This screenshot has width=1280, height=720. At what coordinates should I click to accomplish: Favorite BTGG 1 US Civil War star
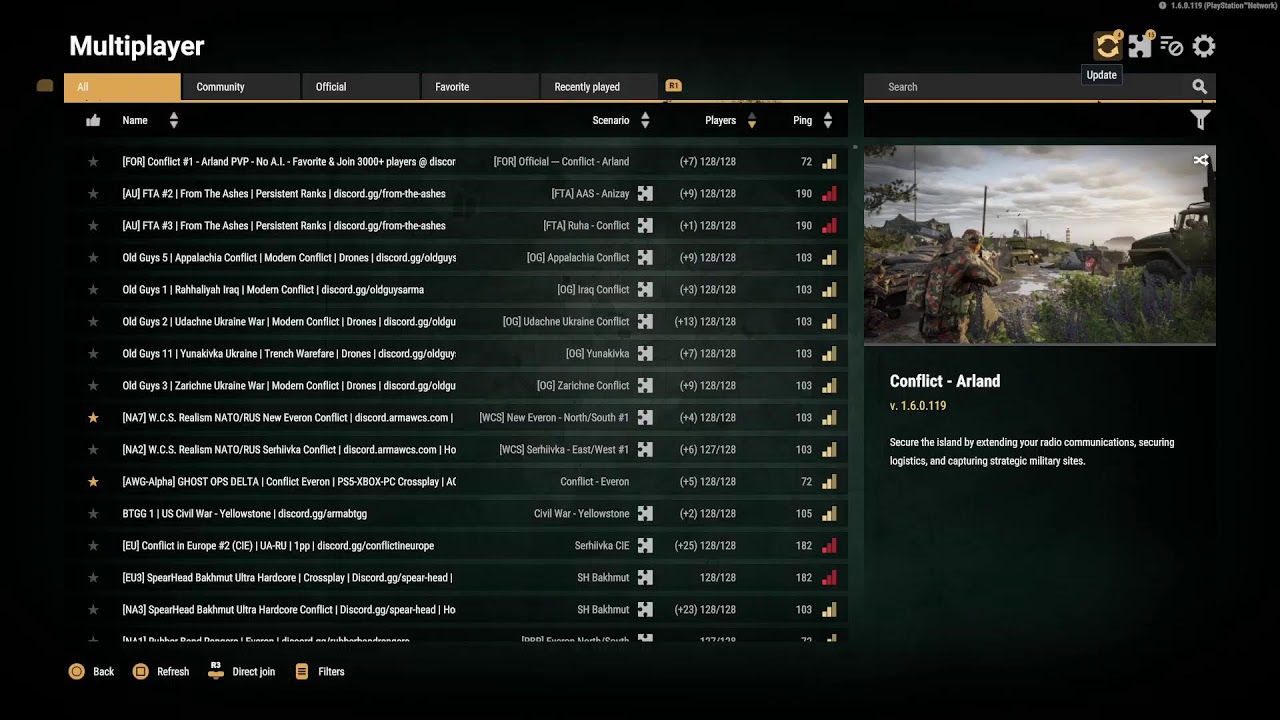click(93, 514)
